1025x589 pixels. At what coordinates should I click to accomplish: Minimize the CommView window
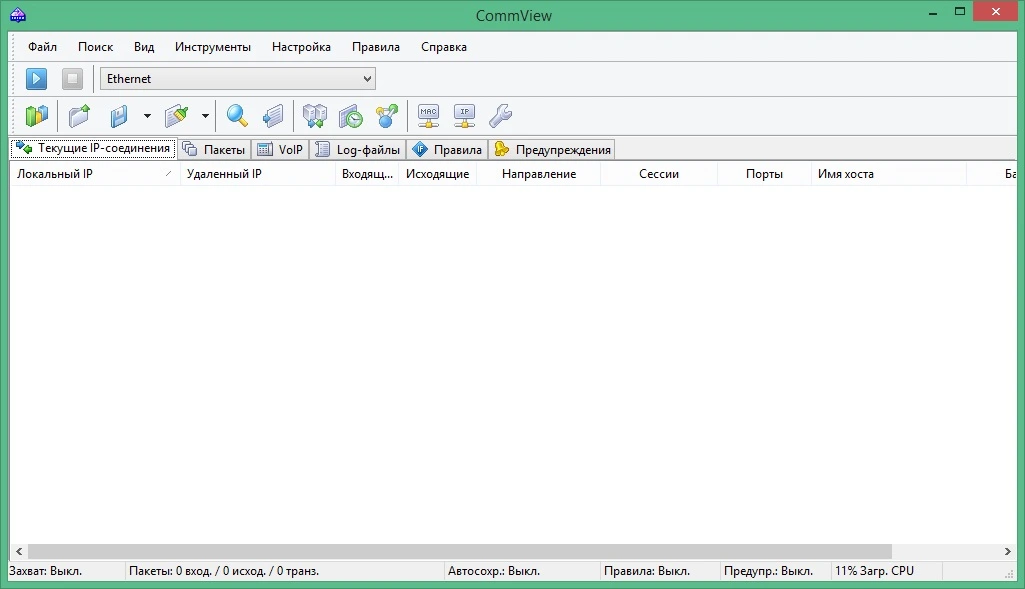(x=933, y=12)
